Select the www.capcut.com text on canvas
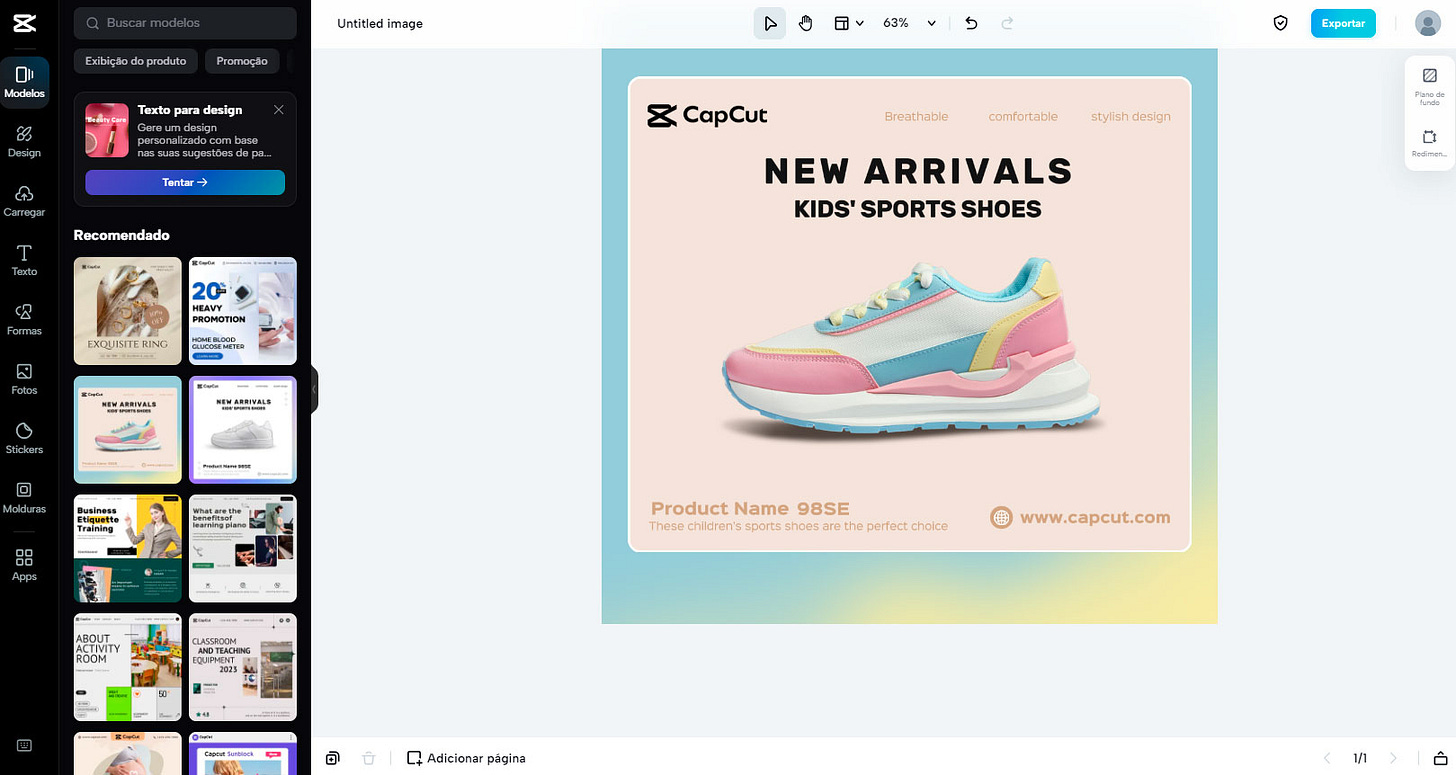This screenshot has width=1456, height=775. (1095, 517)
